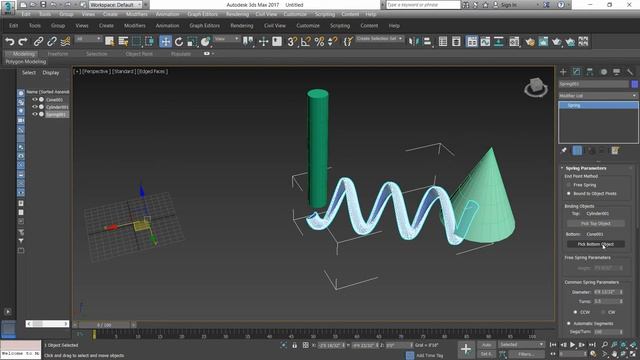Click the Select and Manipulate icon
640x360 pixels.
click(x=263, y=41)
